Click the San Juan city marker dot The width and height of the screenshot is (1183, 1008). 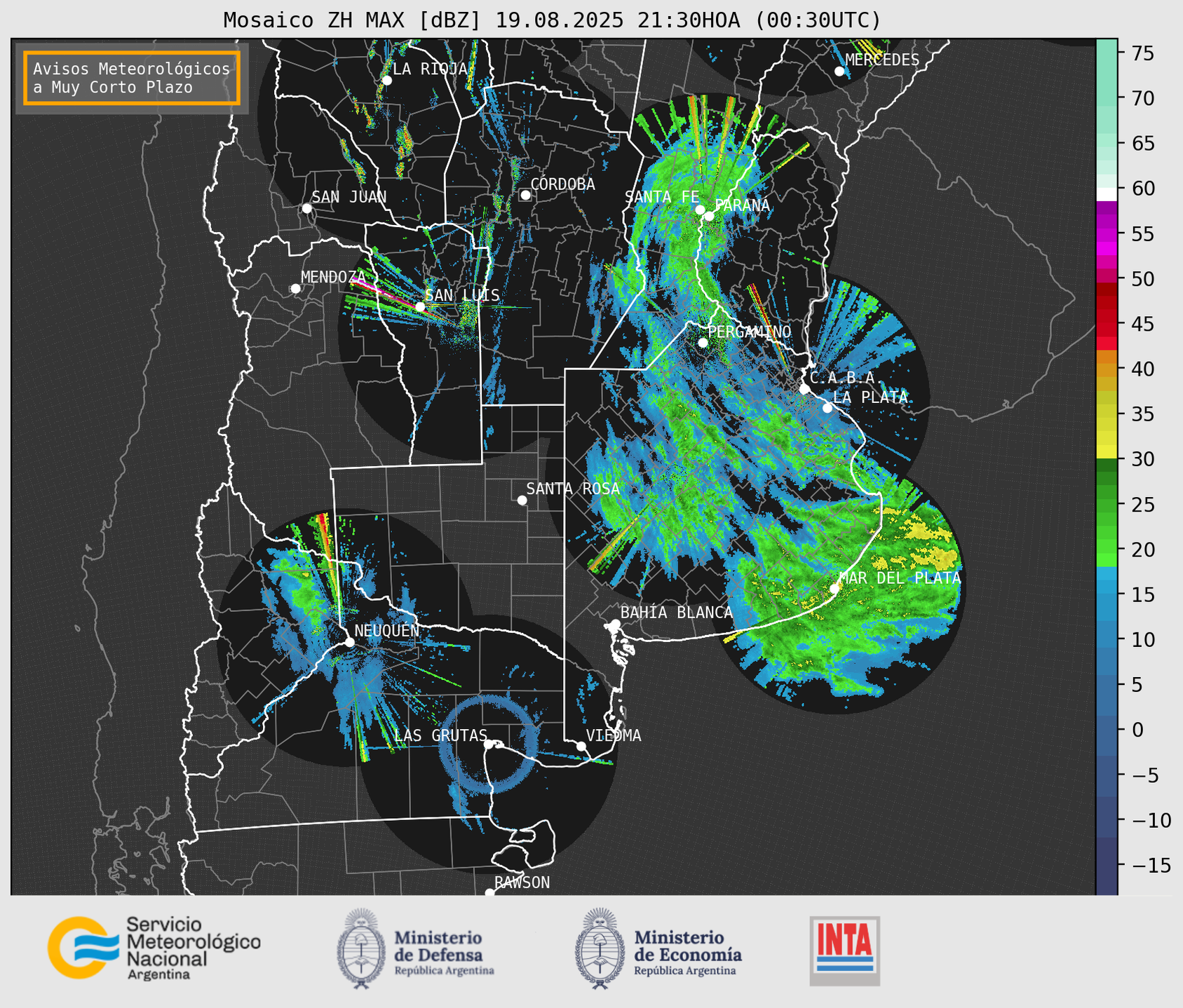click(306, 208)
